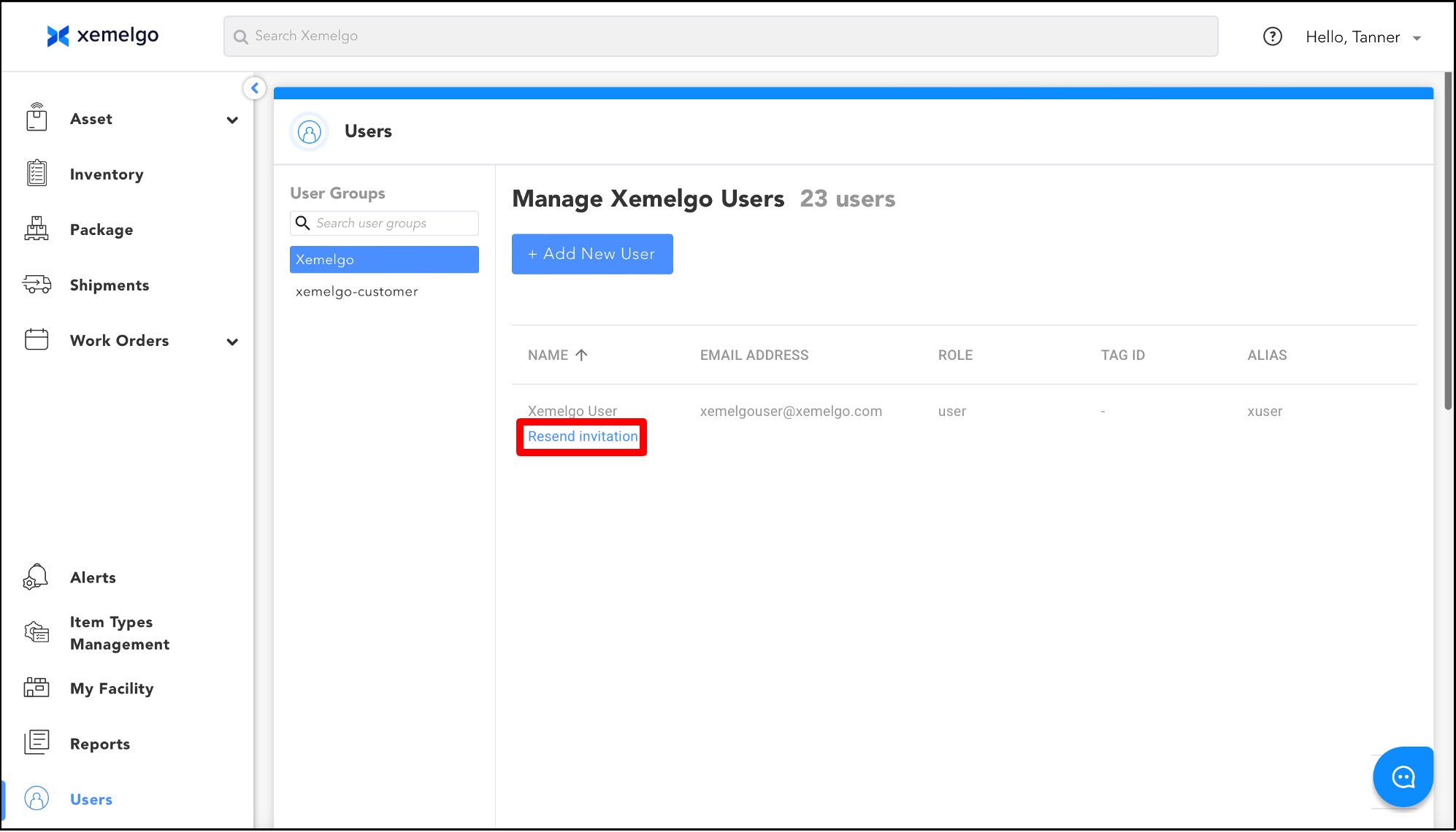Open the chat support bubble
This screenshot has width=1456, height=832.
pyautogui.click(x=1403, y=777)
